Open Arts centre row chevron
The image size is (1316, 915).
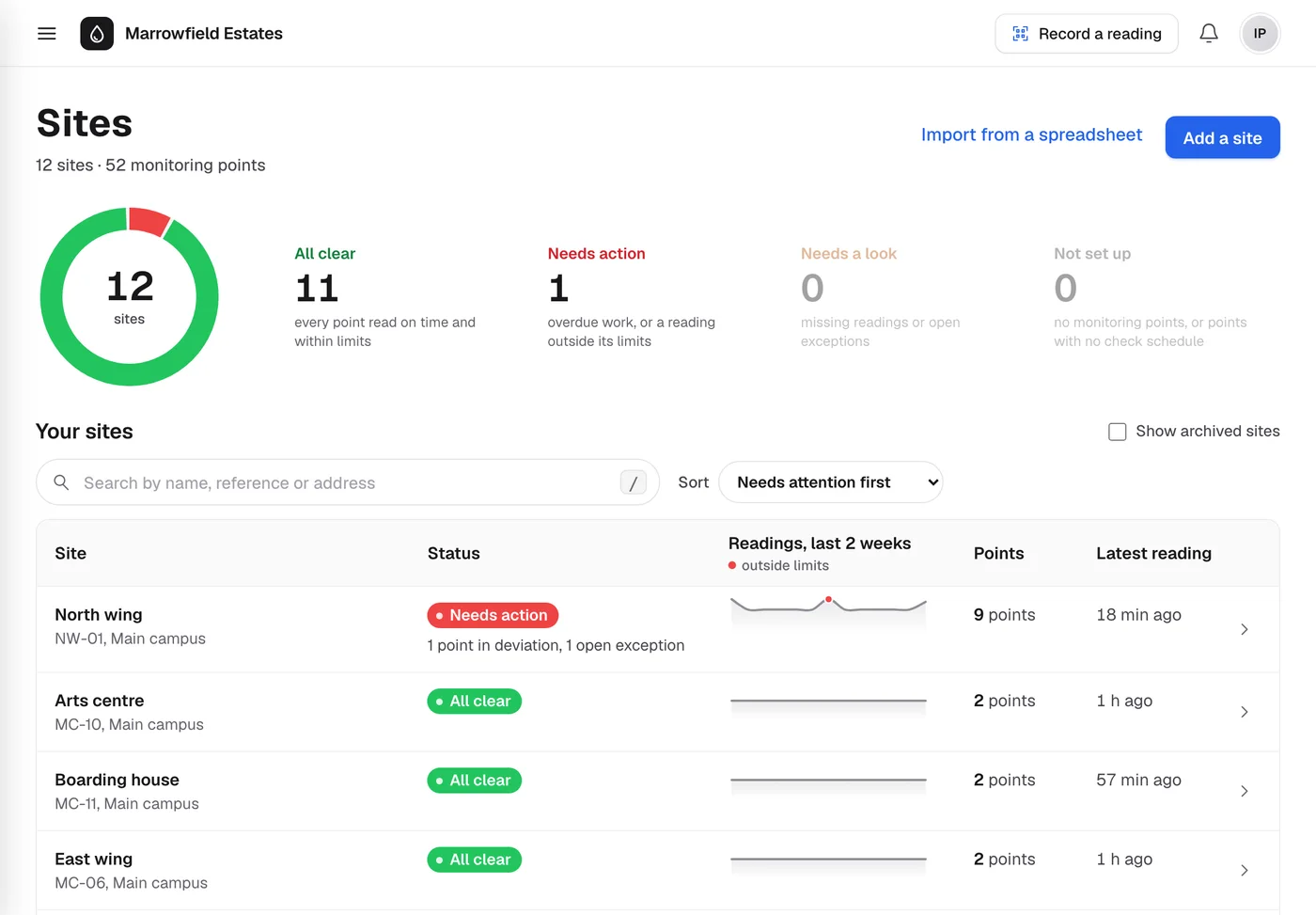pos(1245,712)
